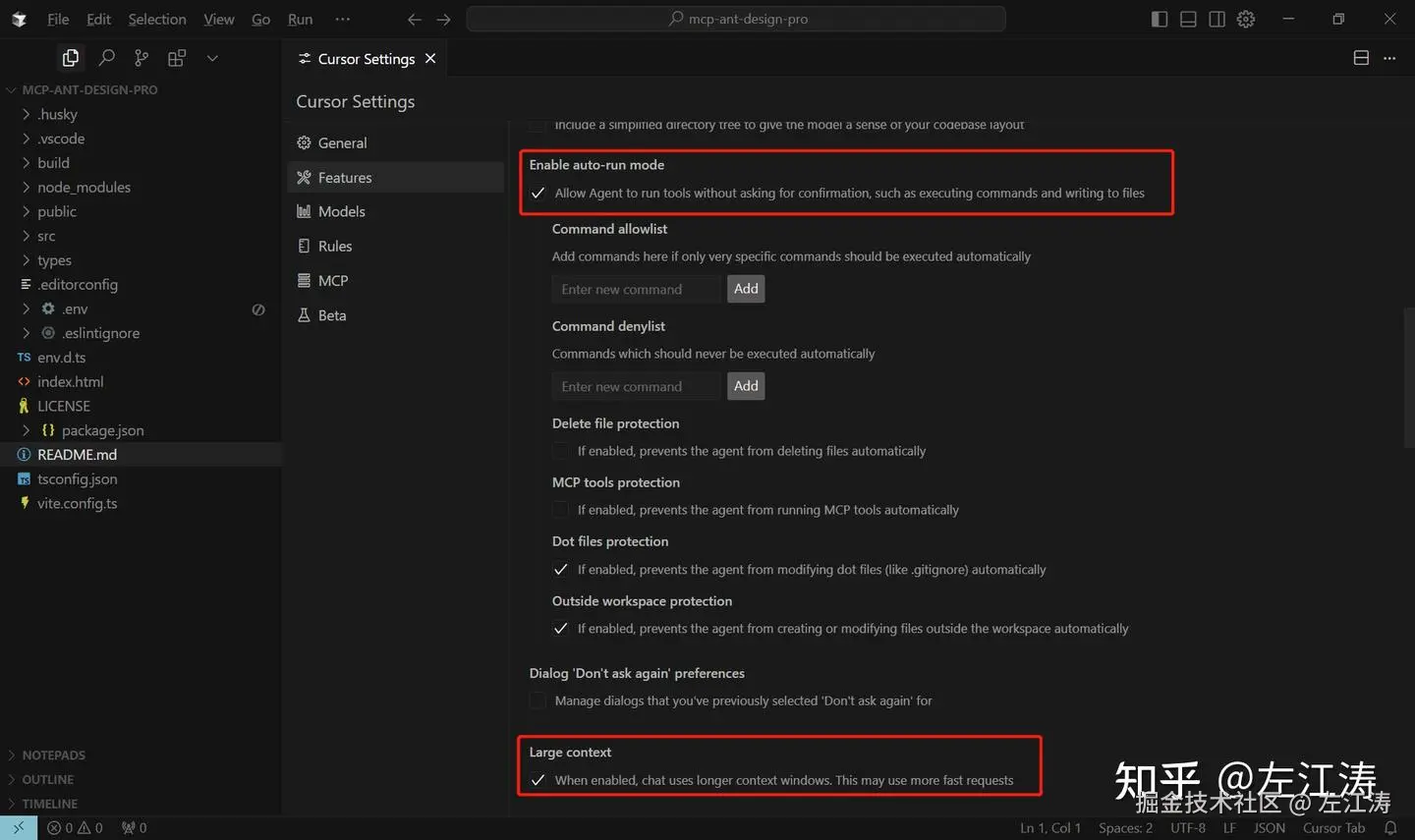Open the notifications bell icon
Viewport: 1415px width, 840px height.
1390,828
